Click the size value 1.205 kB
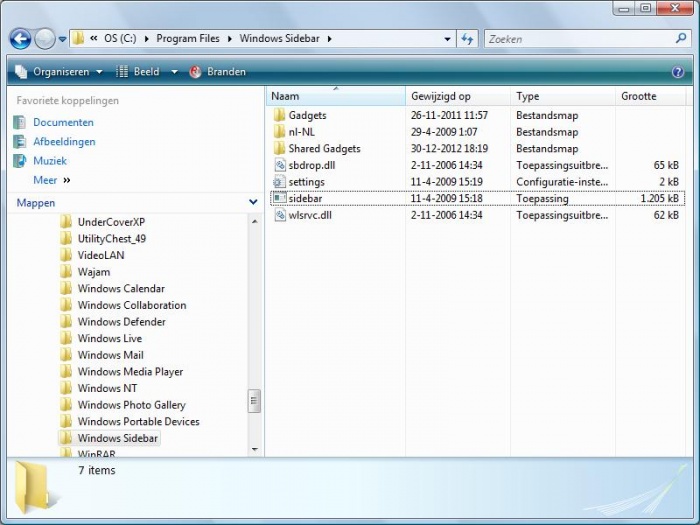 tap(659, 198)
